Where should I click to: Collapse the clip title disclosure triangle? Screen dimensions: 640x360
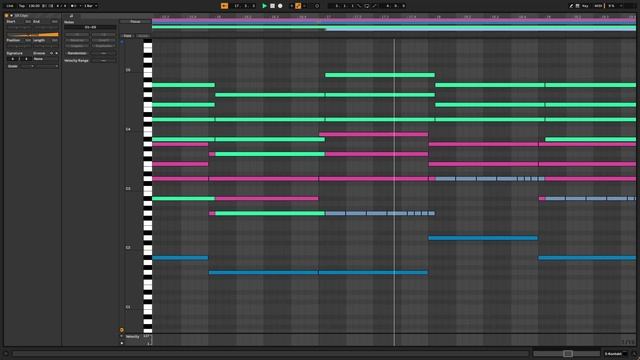[x=11, y=16]
